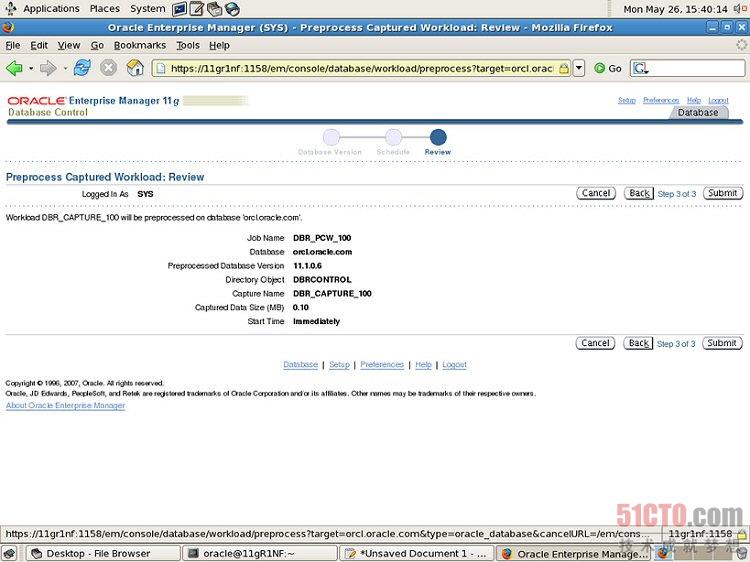Click in the browser search field
The height and width of the screenshot is (562, 750).
pos(695,68)
